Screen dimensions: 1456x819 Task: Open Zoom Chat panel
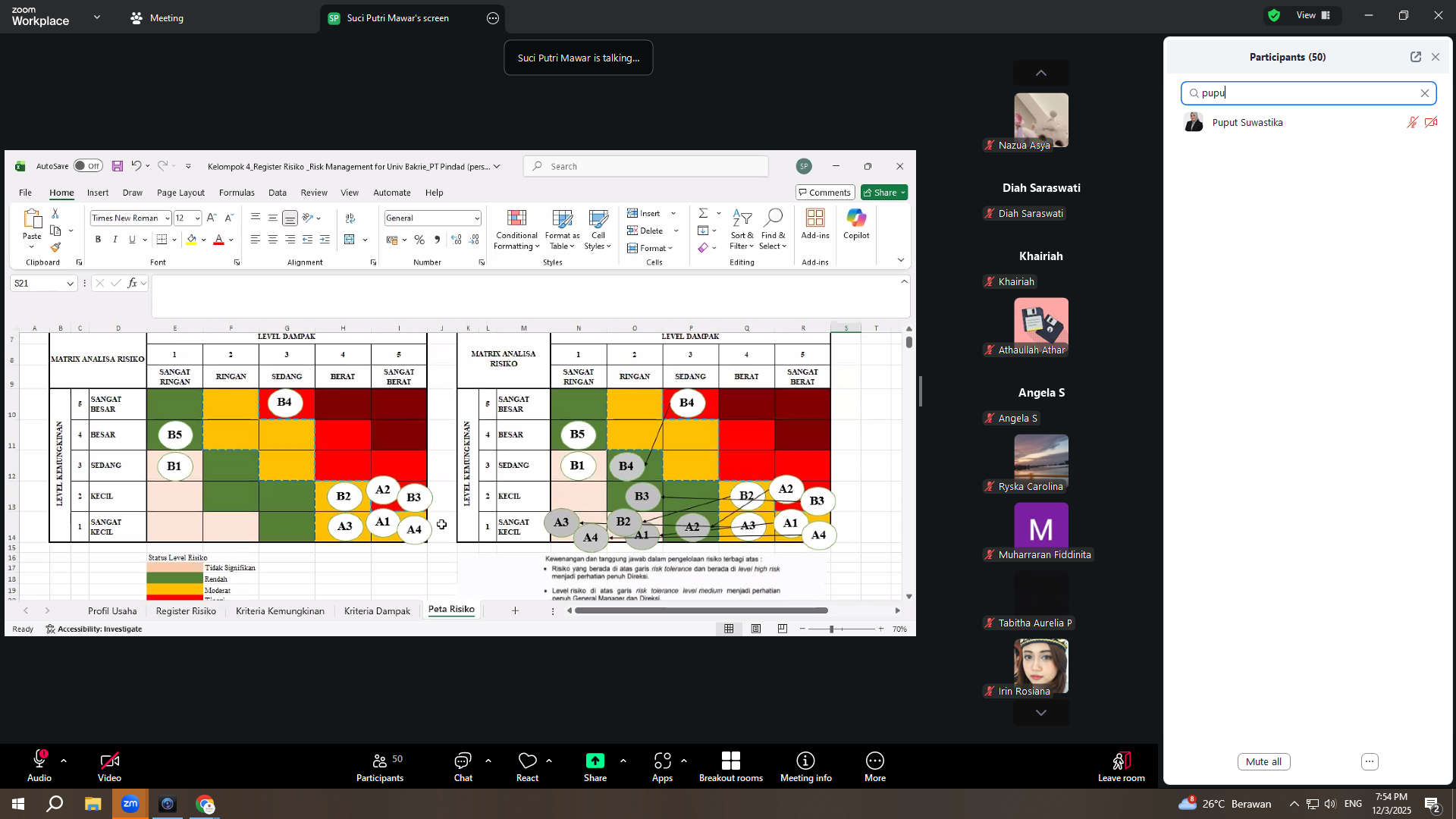(463, 767)
